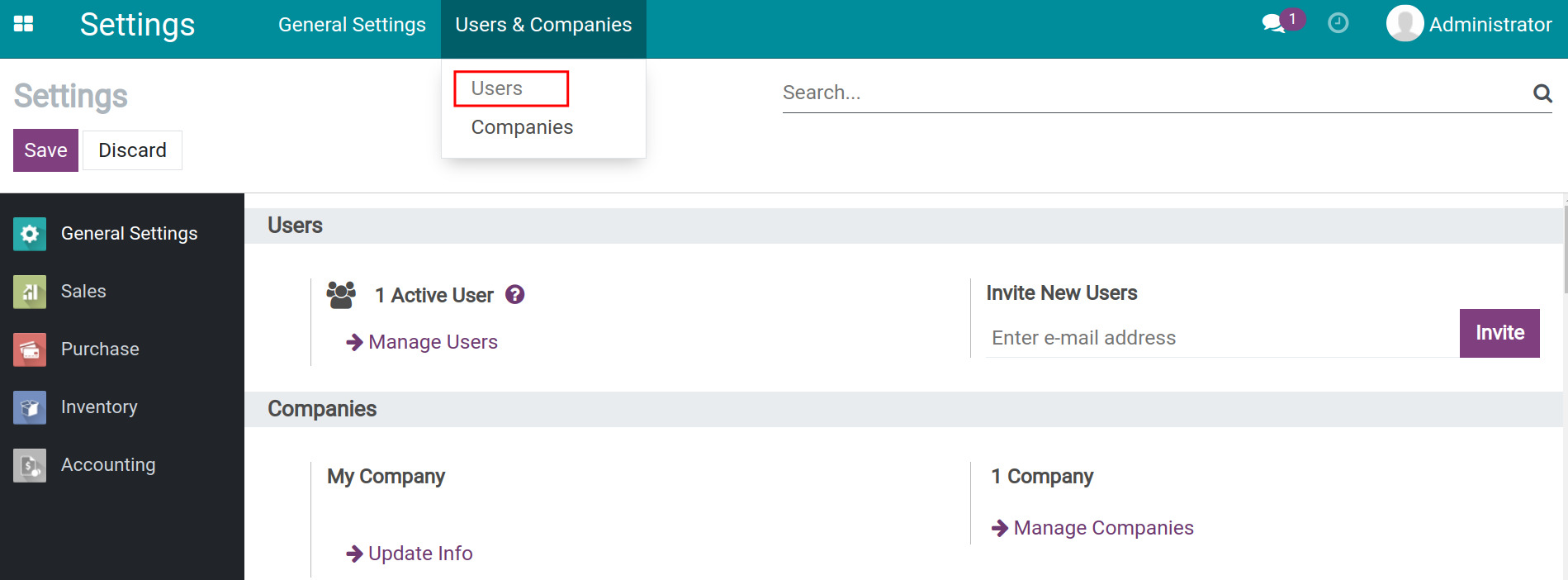The height and width of the screenshot is (580, 1568).
Task: Click the Administrator avatar picture
Action: point(1404,24)
